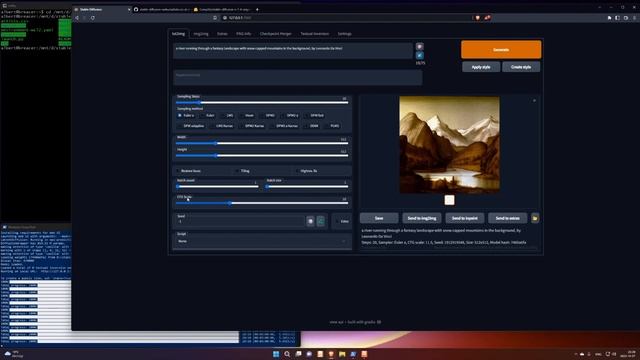Select the Euler sampling method
Viewport: 640px width, 360px height.
click(x=207, y=116)
